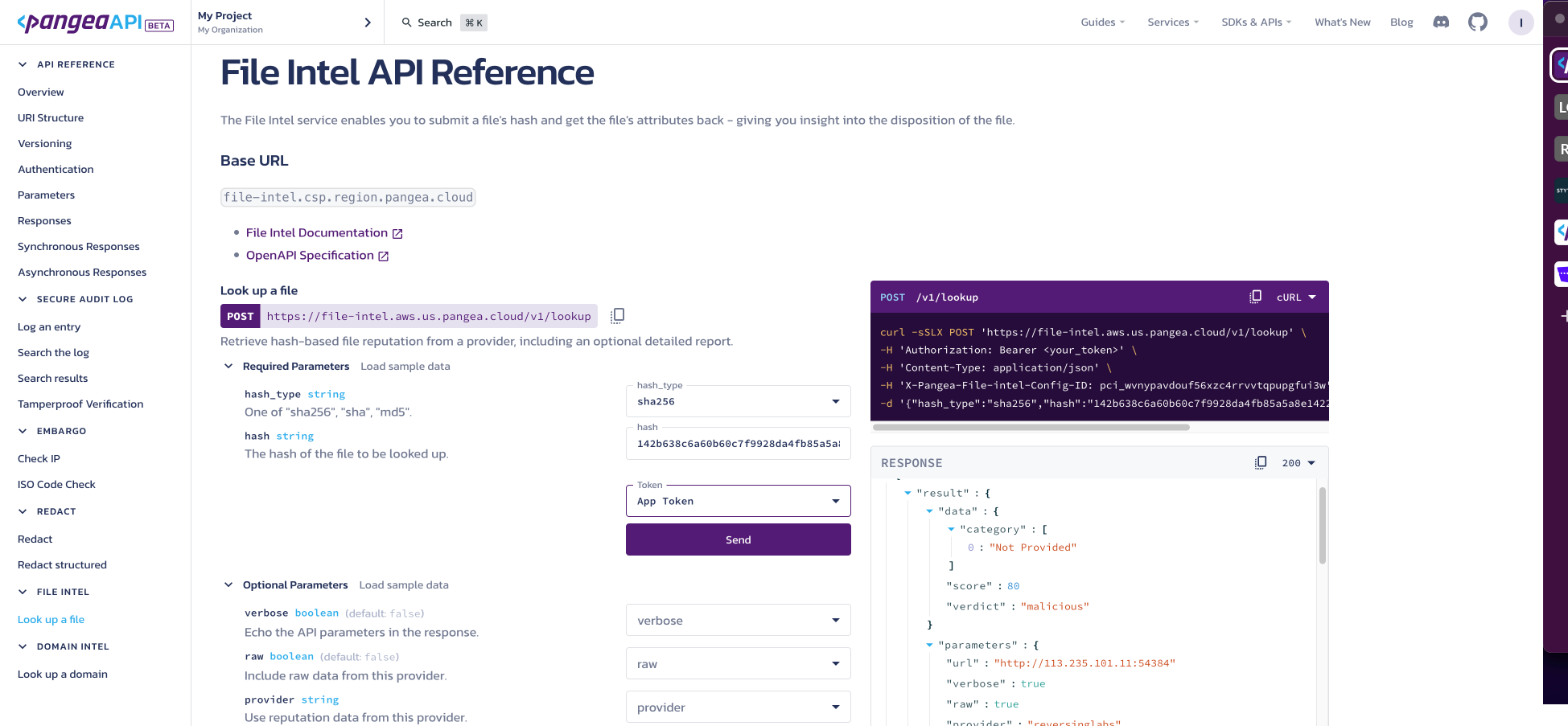The image size is (1568, 726).
Task: Collapse the Optional Parameters section
Action: (x=228, y=584)
